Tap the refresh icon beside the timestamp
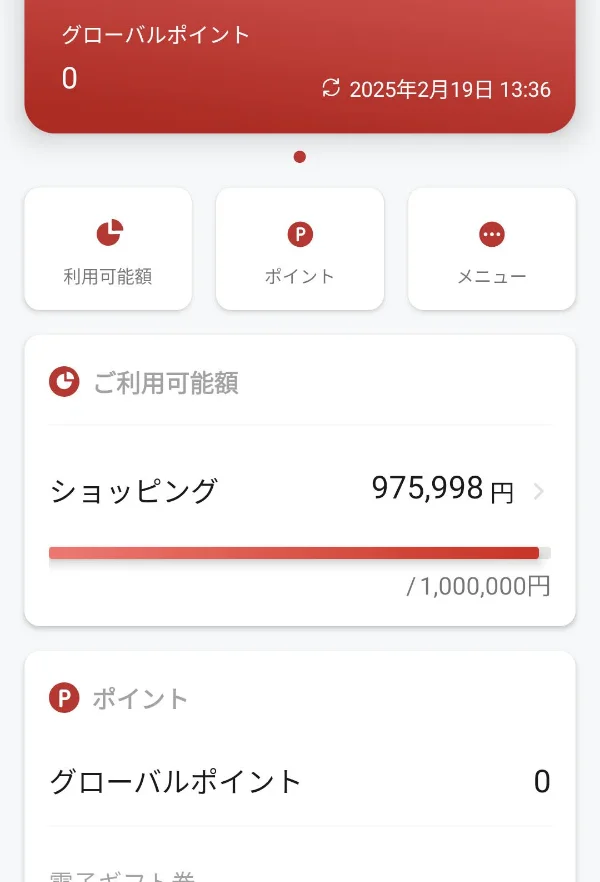The height and width of the screenshot is (882, 600). click(x=331, y=89)
